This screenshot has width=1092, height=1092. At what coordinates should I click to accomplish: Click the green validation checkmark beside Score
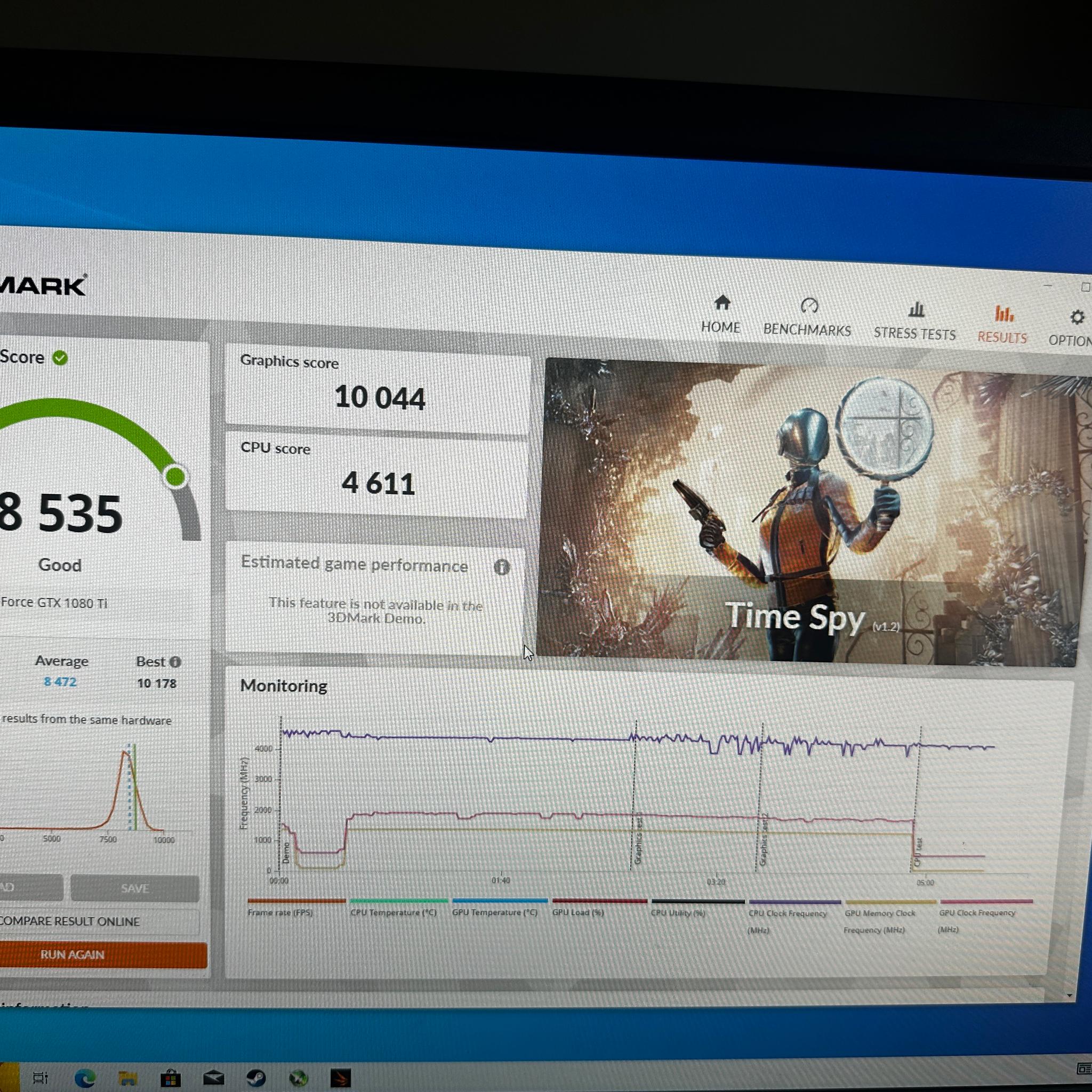click(x=60, y=358)
